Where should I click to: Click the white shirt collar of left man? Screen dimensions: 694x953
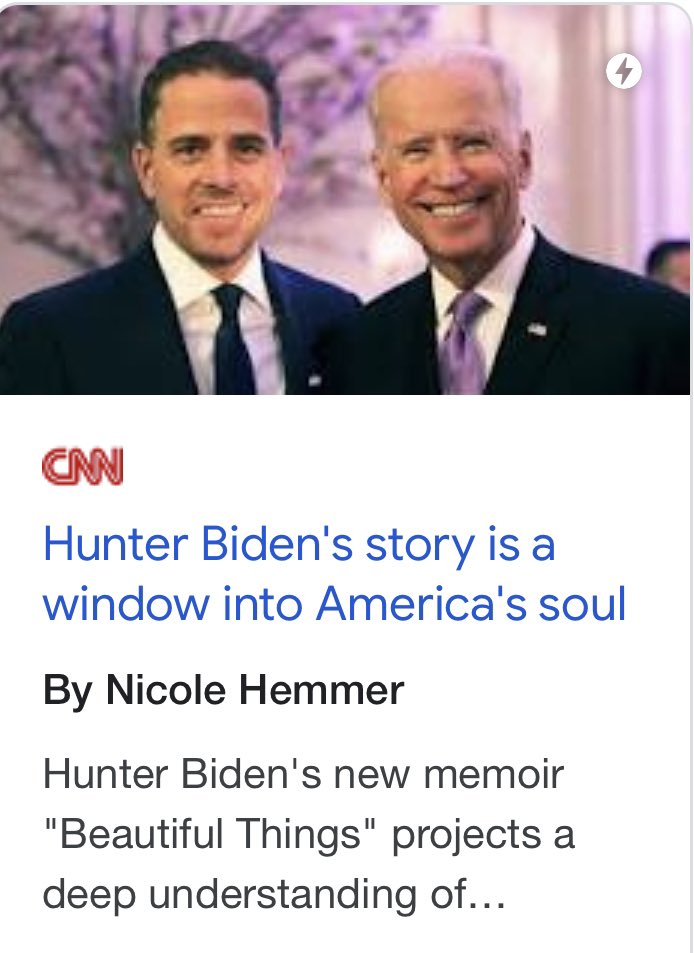coord(195,270)
